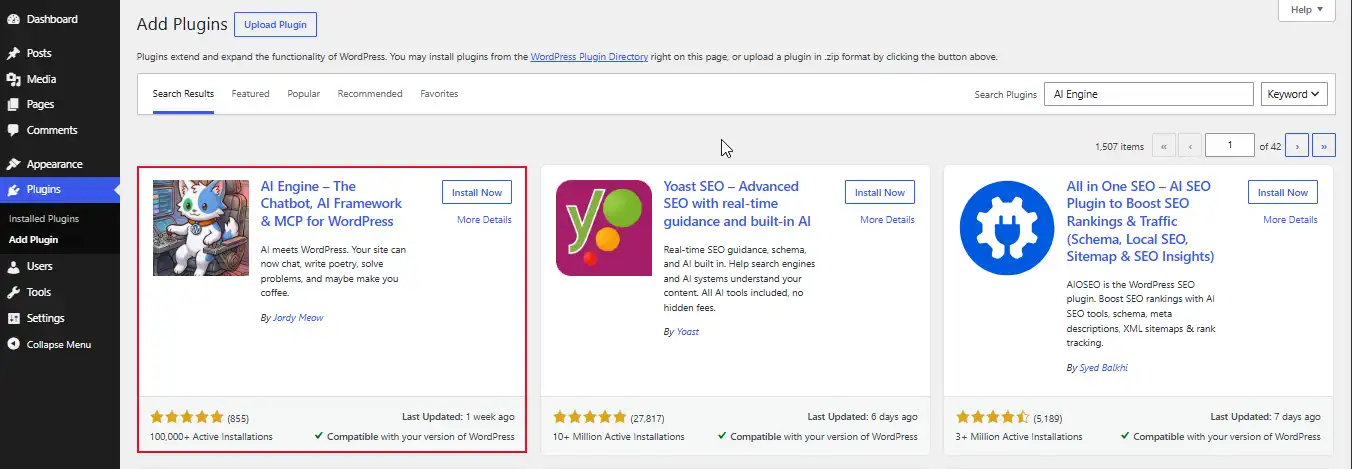Open More Details for All in One SEO

coord(1290,220)
